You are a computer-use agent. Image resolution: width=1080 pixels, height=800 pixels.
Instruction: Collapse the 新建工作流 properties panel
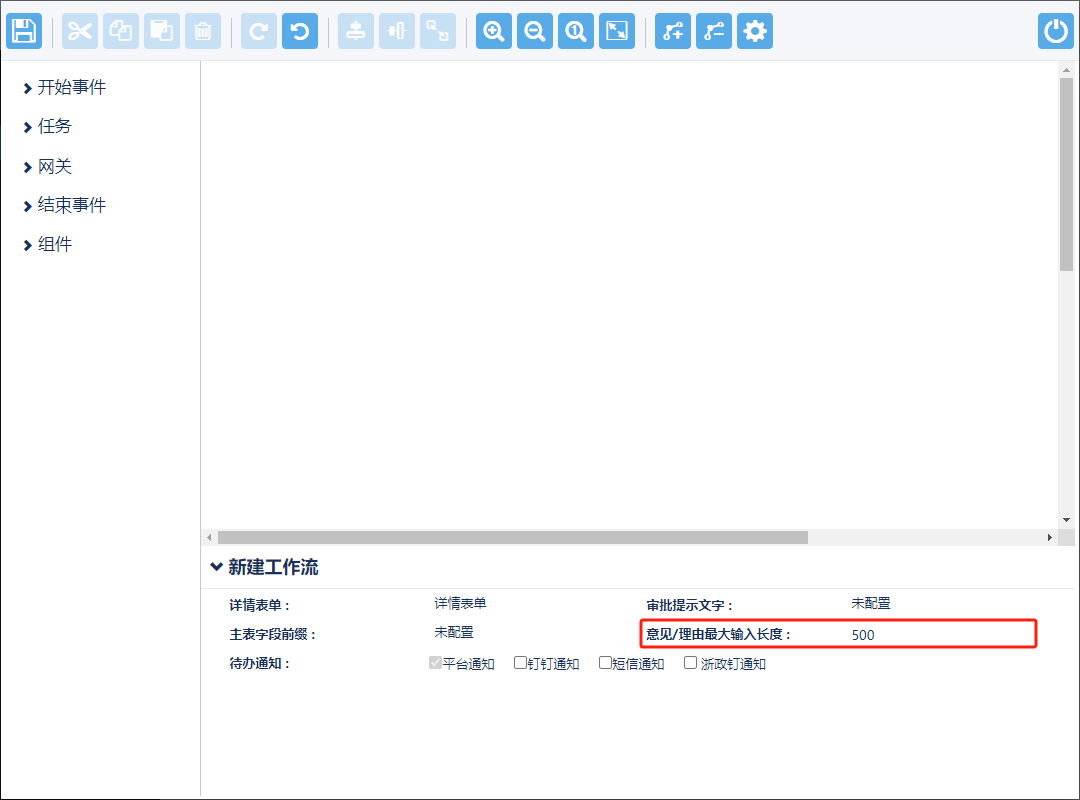(217, 567)
